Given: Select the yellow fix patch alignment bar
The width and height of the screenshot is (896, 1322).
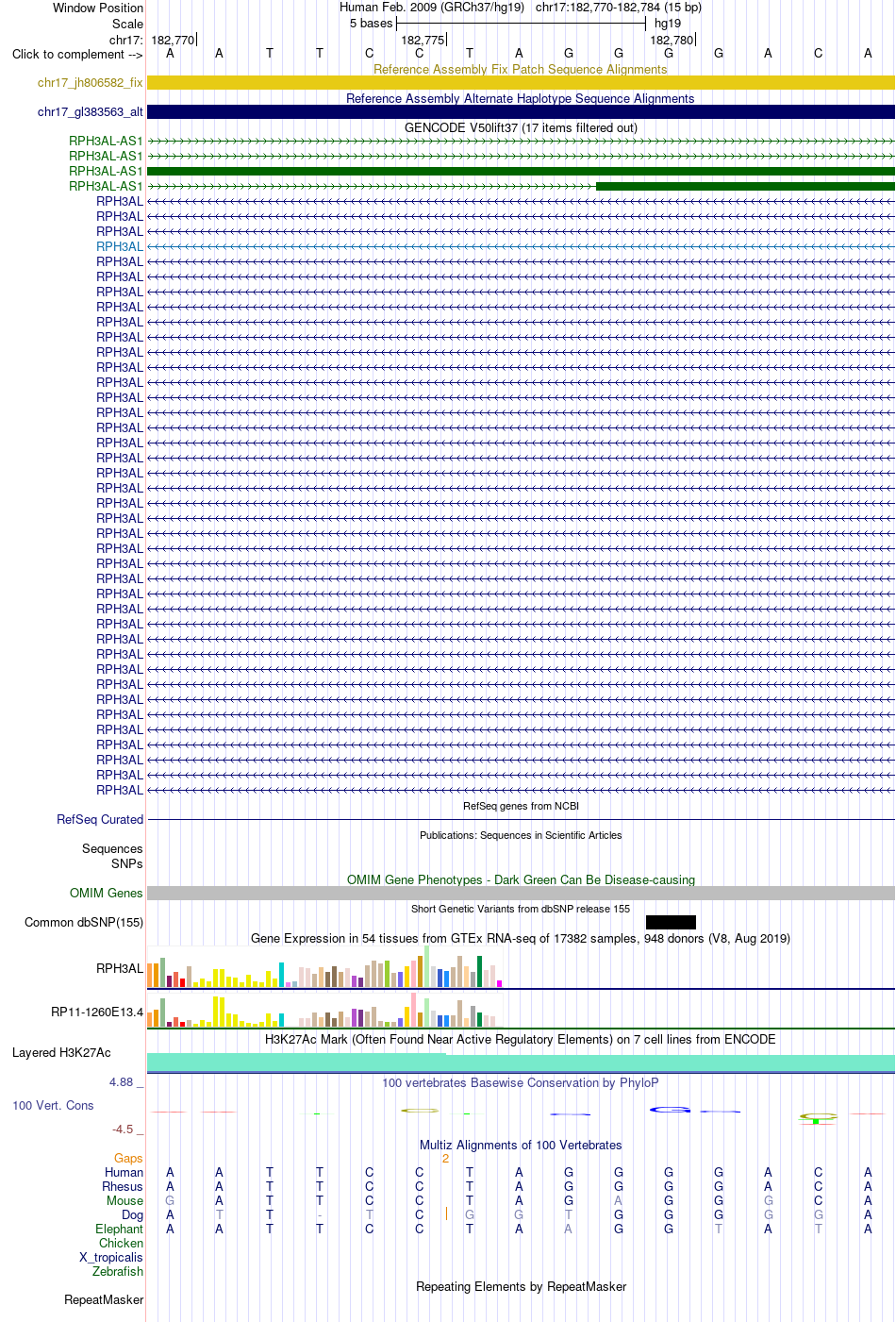Looking at the screenshot, I should click(x=521, y=83).
